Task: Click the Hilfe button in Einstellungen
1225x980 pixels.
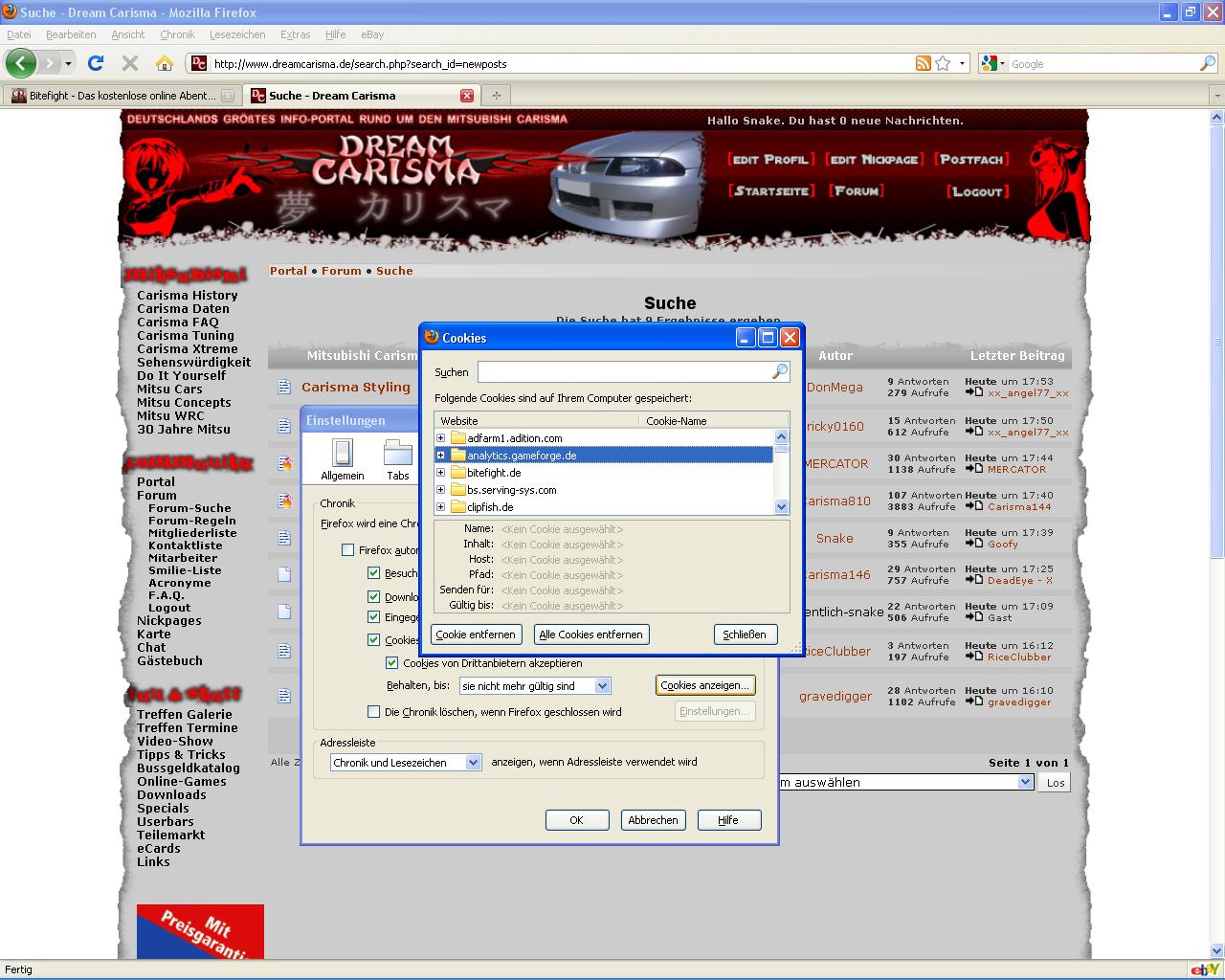Action: [728, 820]
